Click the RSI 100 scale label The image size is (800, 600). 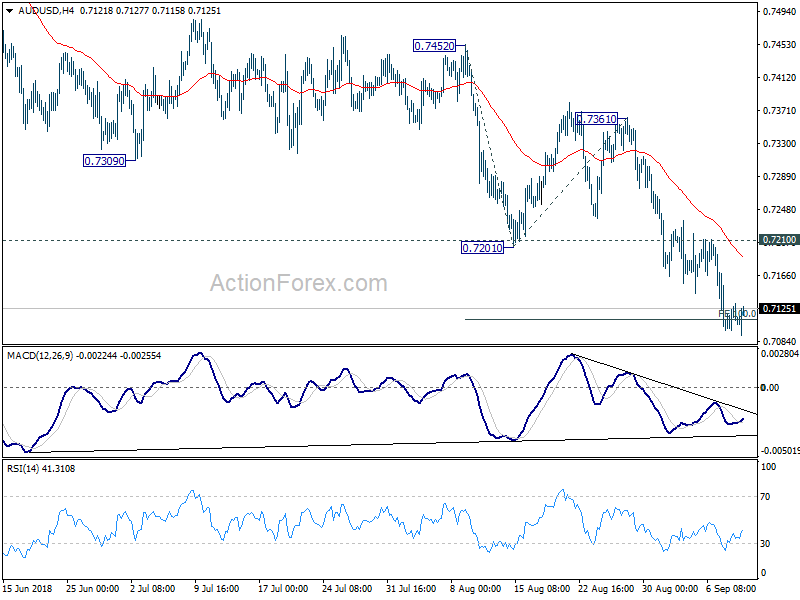click(x=768, y=467)
